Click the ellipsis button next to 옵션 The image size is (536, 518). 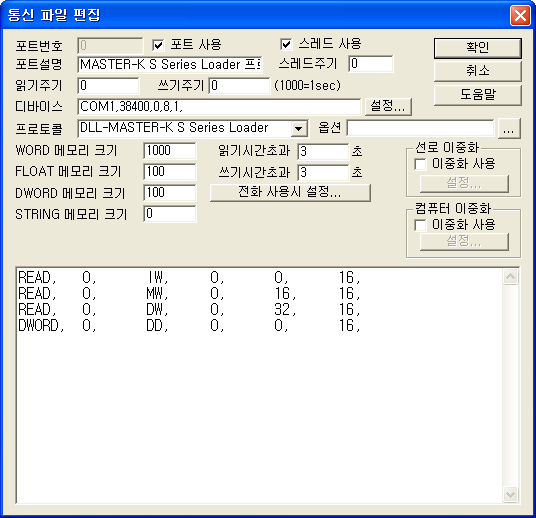coord(509,129)
